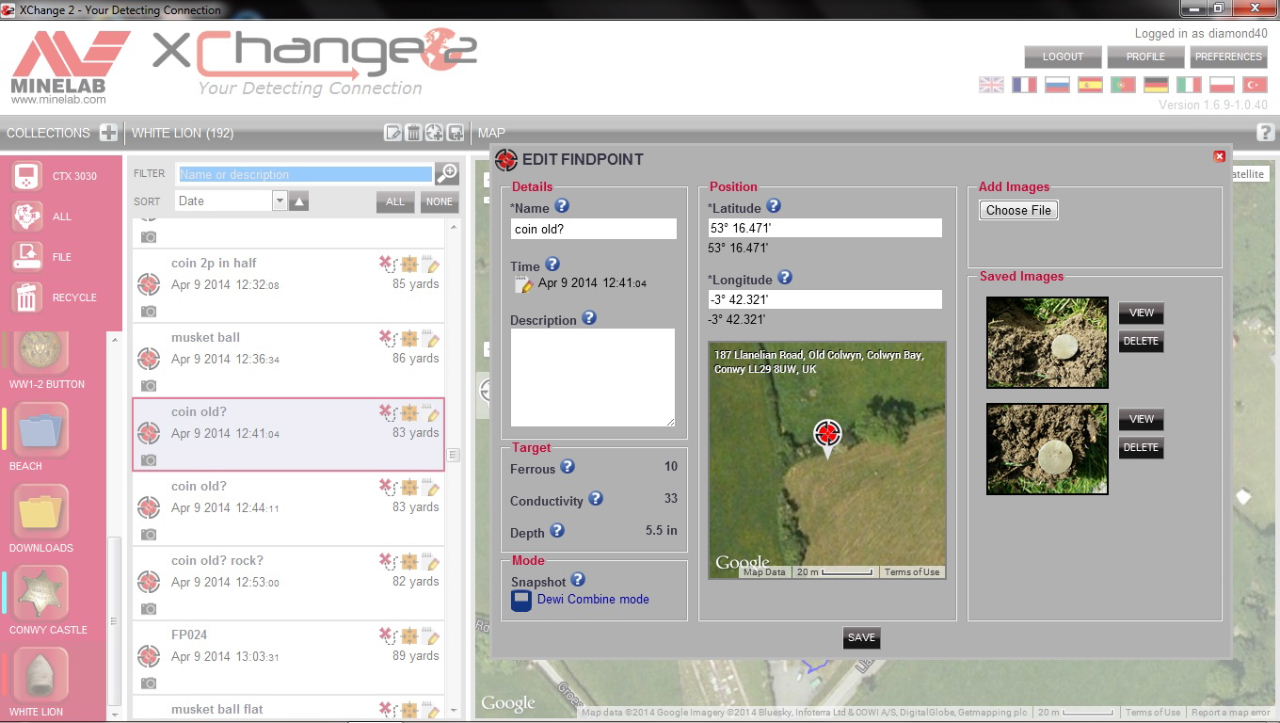This screenshot has height=723, width=1280.
Task: Select ALL findpoints in list
Action: (x=395, y=202)
